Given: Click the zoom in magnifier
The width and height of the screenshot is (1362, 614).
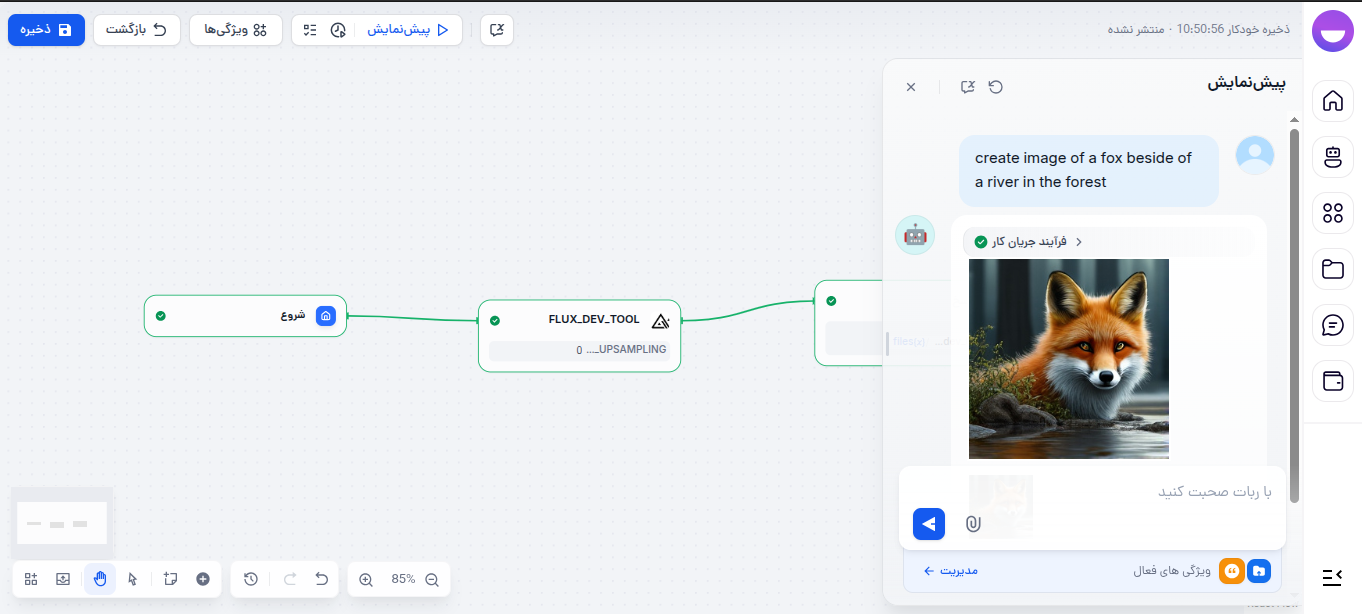Looking at the screenshot, I should 366,579.
